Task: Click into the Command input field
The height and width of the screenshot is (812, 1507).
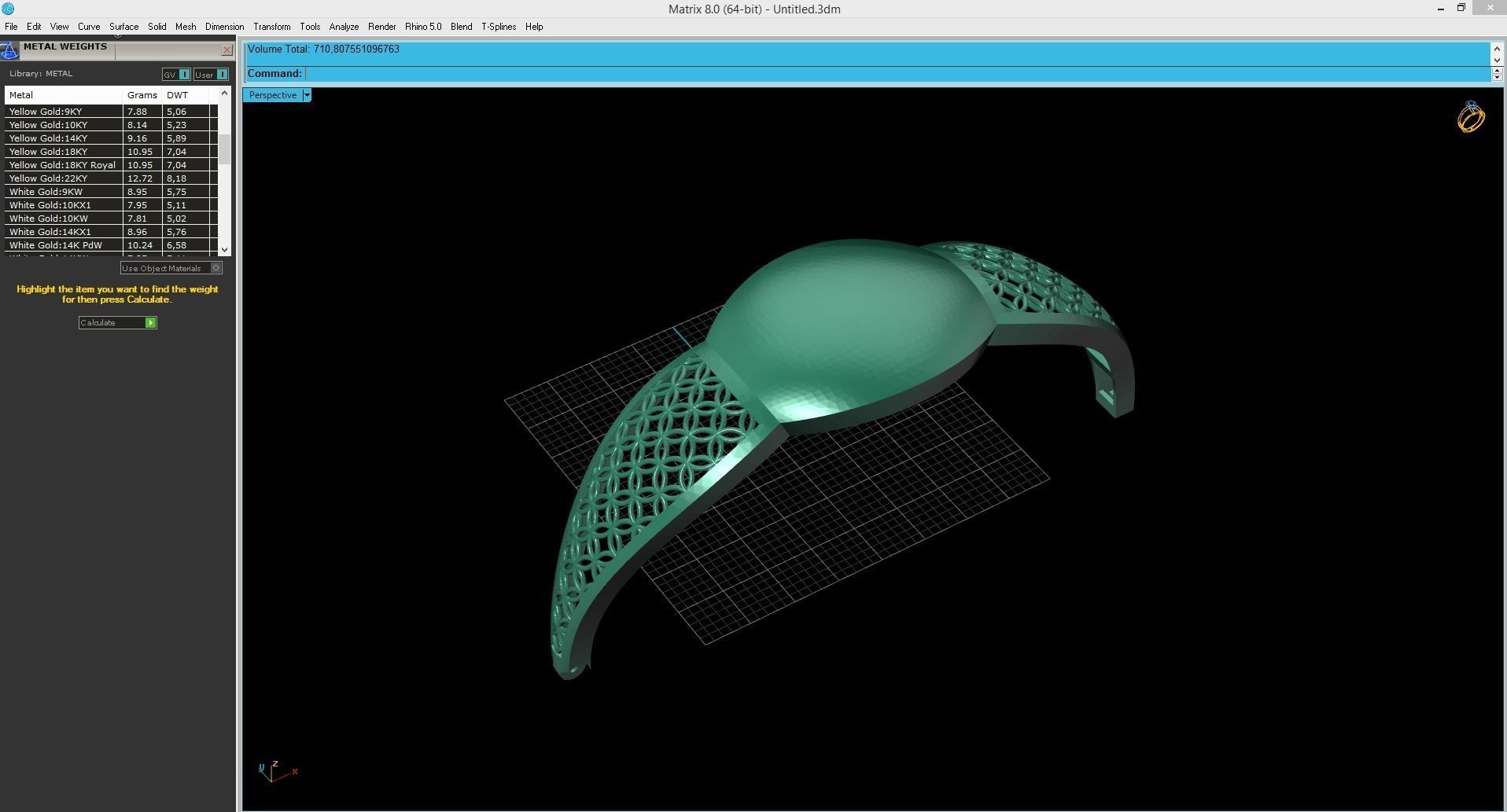Action: click(897, 74)
